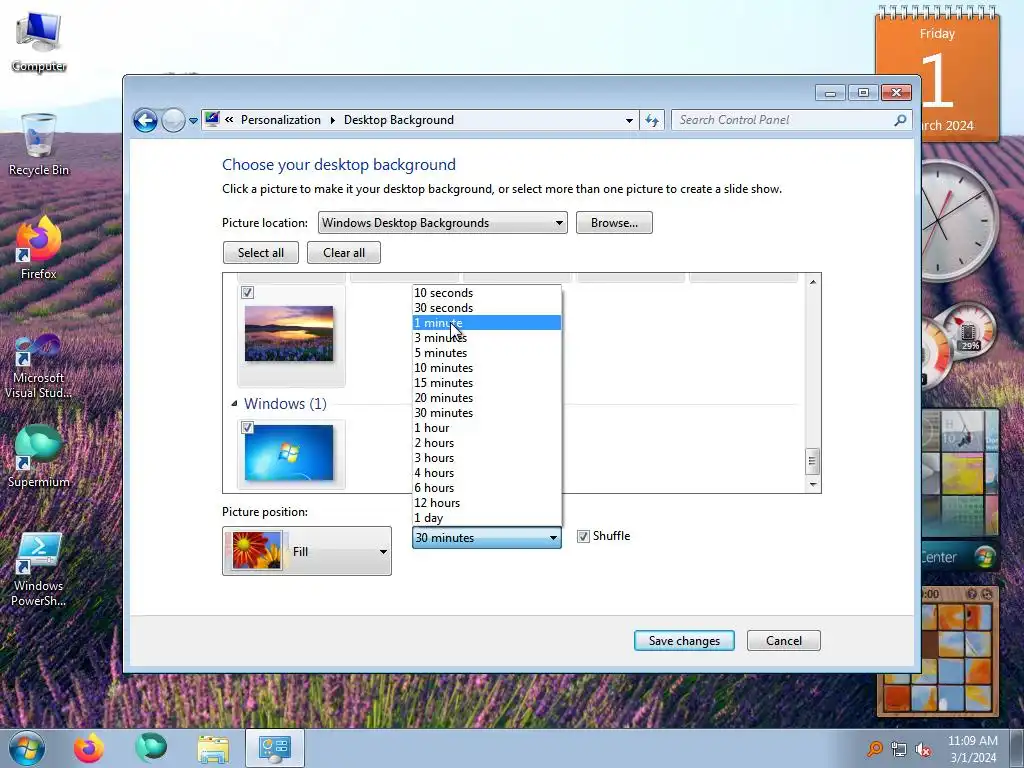This screenshot has width=1024, height=768.
Task: Click the Search Control Panel field
Action: tap(790, 120)
